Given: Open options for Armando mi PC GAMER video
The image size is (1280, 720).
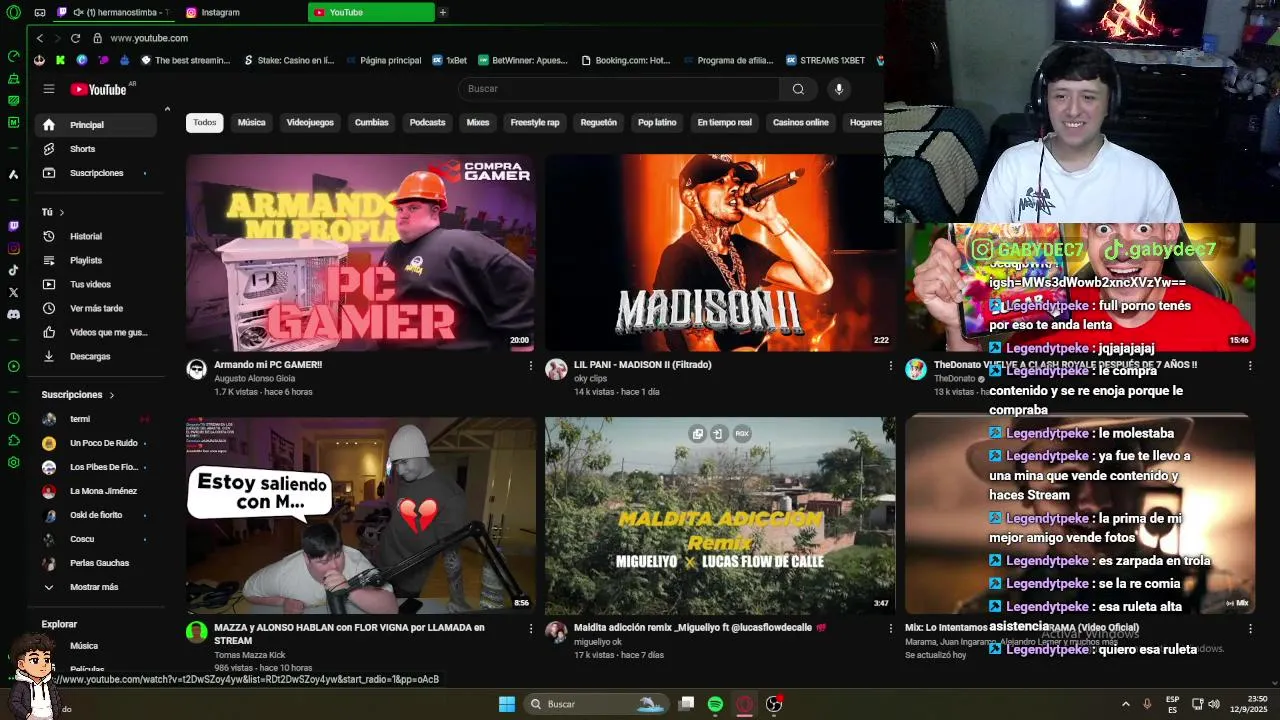Looking at the screenshot, I should 531,366.
